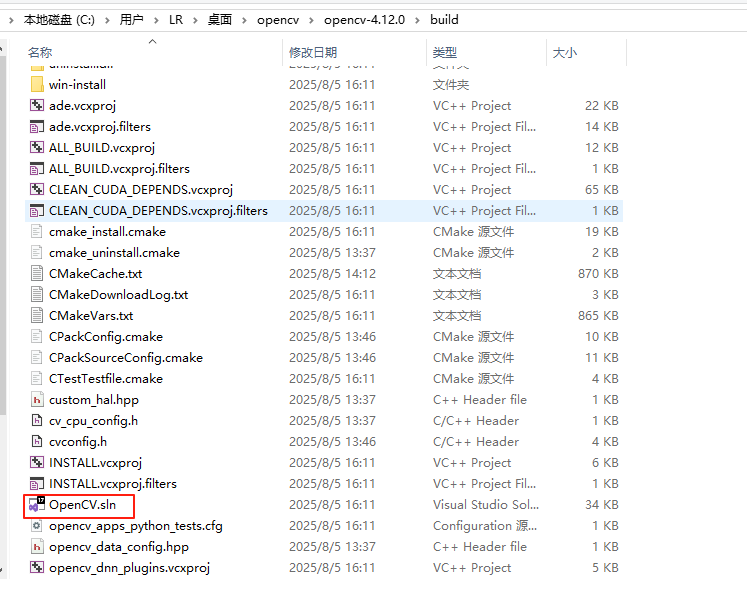This screenshot has width=747, height=599.
Task: Click the opencv_apps_python_tests.cfg gear icon
Action: 37,526
